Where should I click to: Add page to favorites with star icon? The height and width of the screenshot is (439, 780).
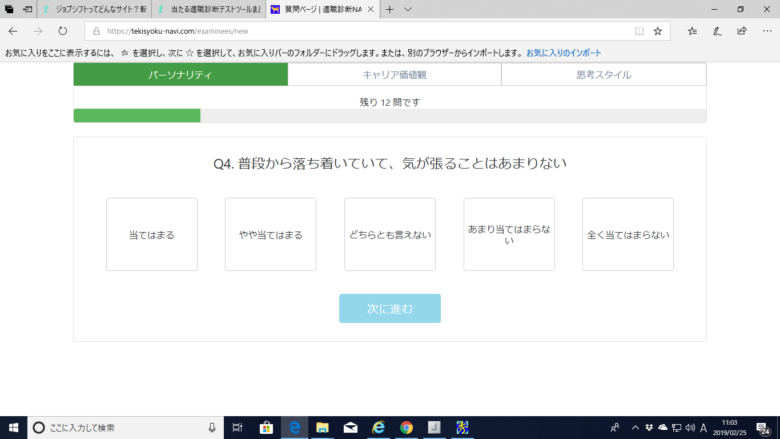pos(658,31)
